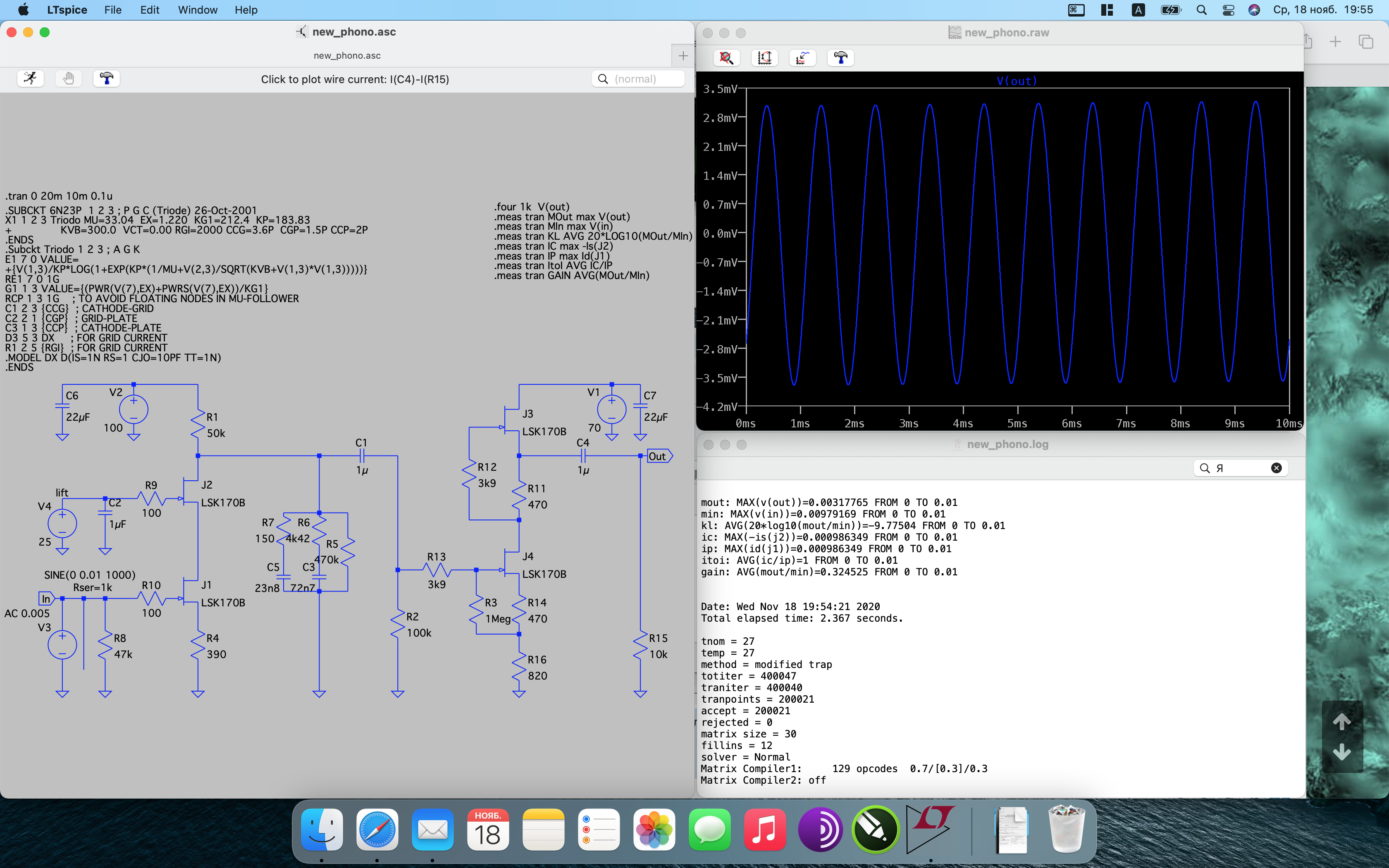
Task: Click the V(out) trace label
Action: pos(1017,81)
